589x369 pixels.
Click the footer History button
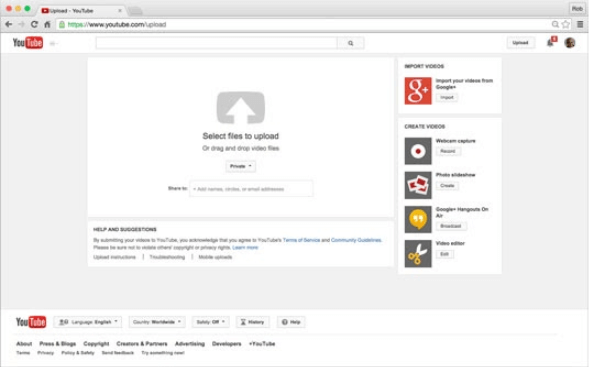point(252,322)
